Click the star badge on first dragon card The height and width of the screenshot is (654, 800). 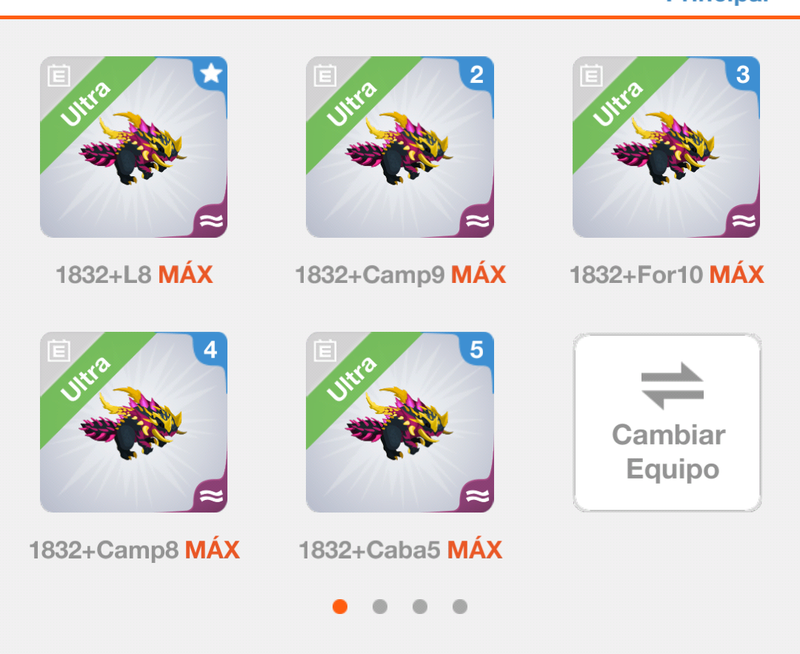tap(211, 73)
